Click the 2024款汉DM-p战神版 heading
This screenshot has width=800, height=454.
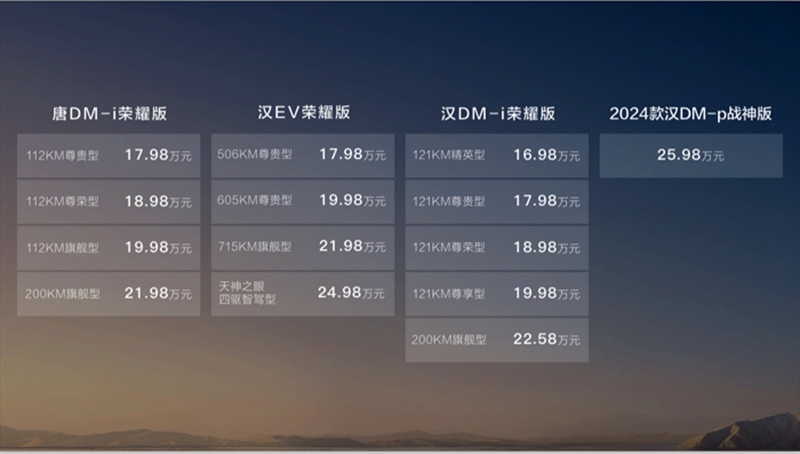[x=690, y=113]
